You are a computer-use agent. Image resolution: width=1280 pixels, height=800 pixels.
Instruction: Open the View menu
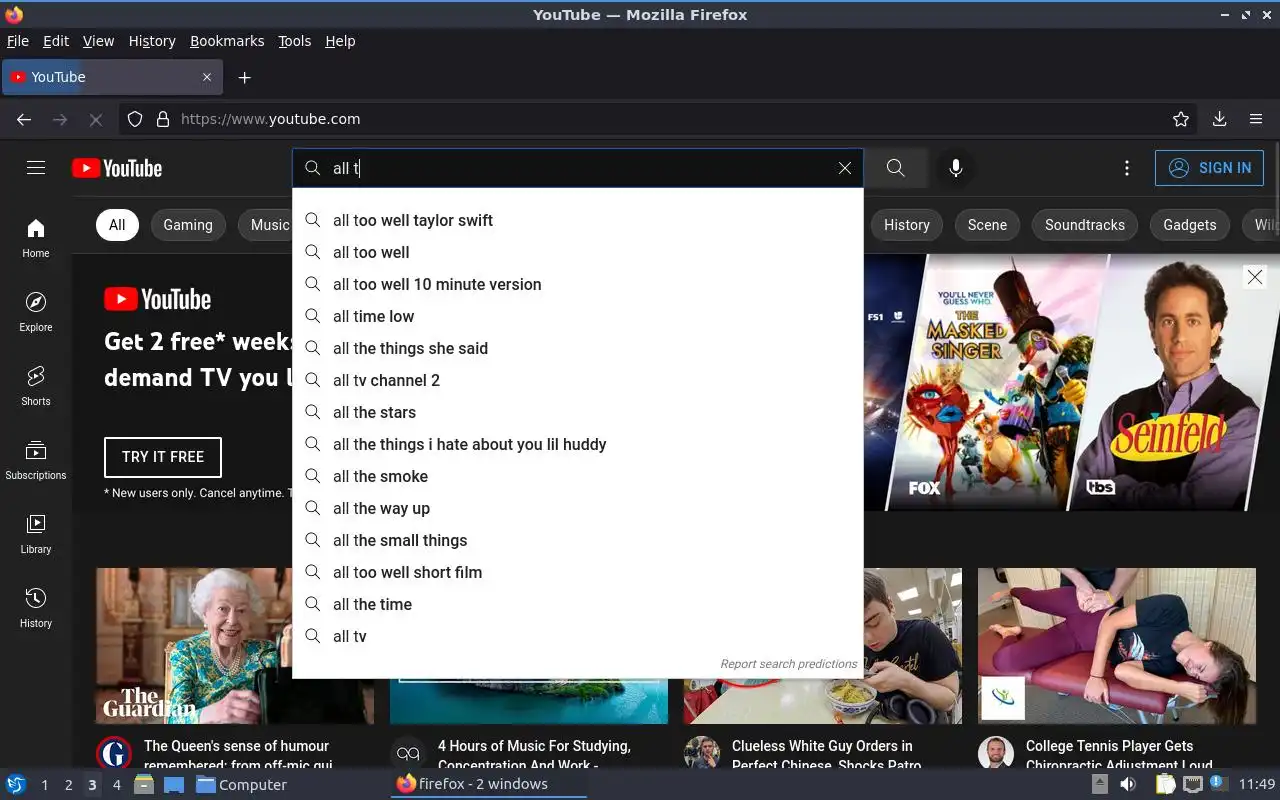(x=98, y=41)
